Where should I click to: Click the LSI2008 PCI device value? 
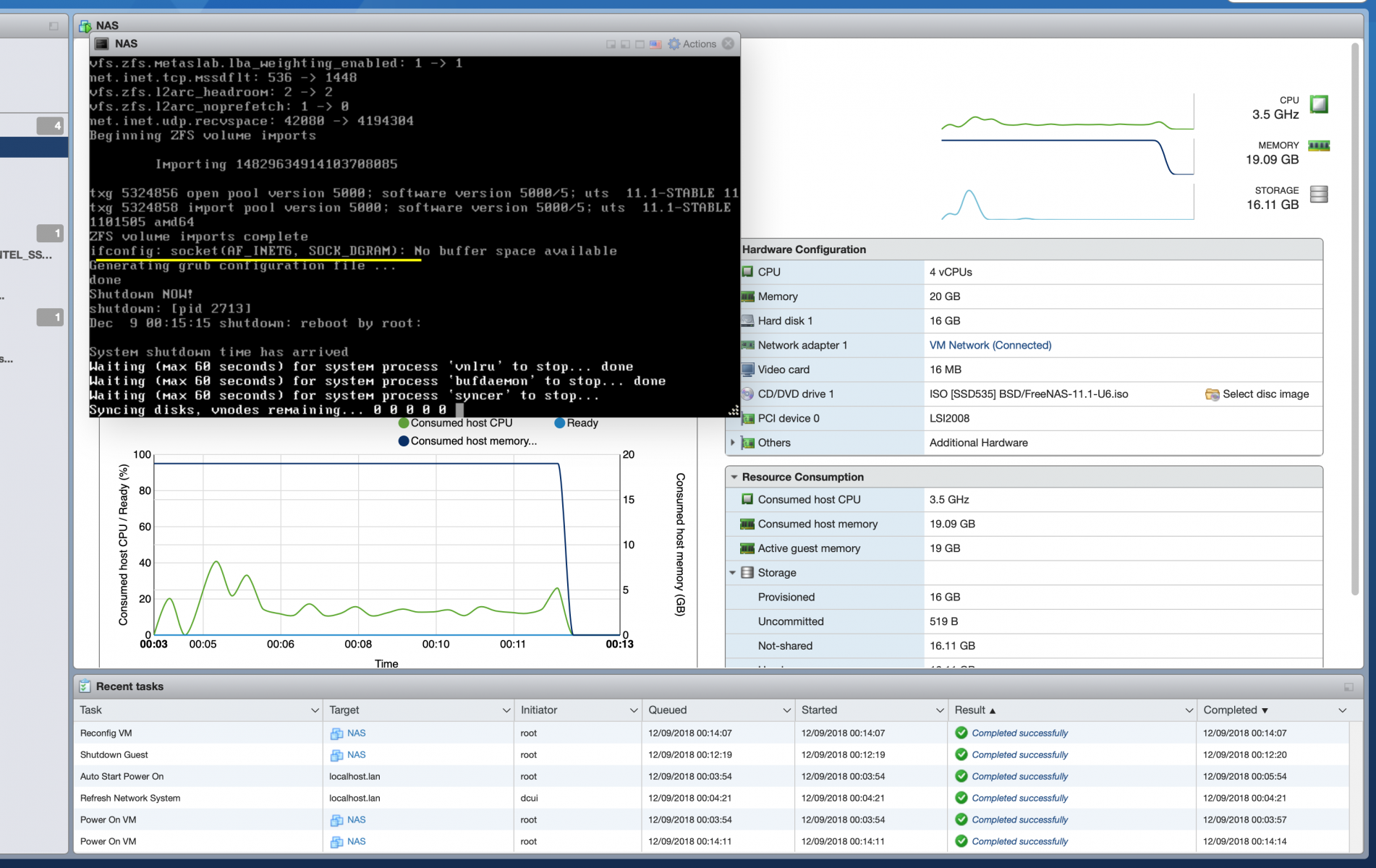(949, 419)
